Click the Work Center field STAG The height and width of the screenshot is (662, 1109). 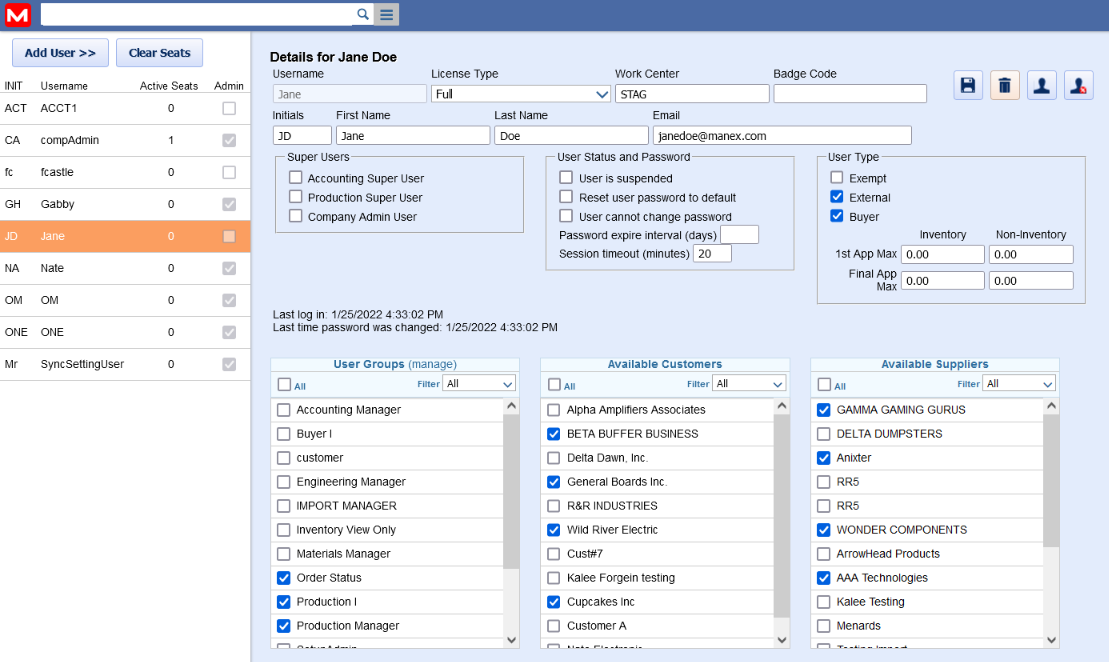point(692,93)
